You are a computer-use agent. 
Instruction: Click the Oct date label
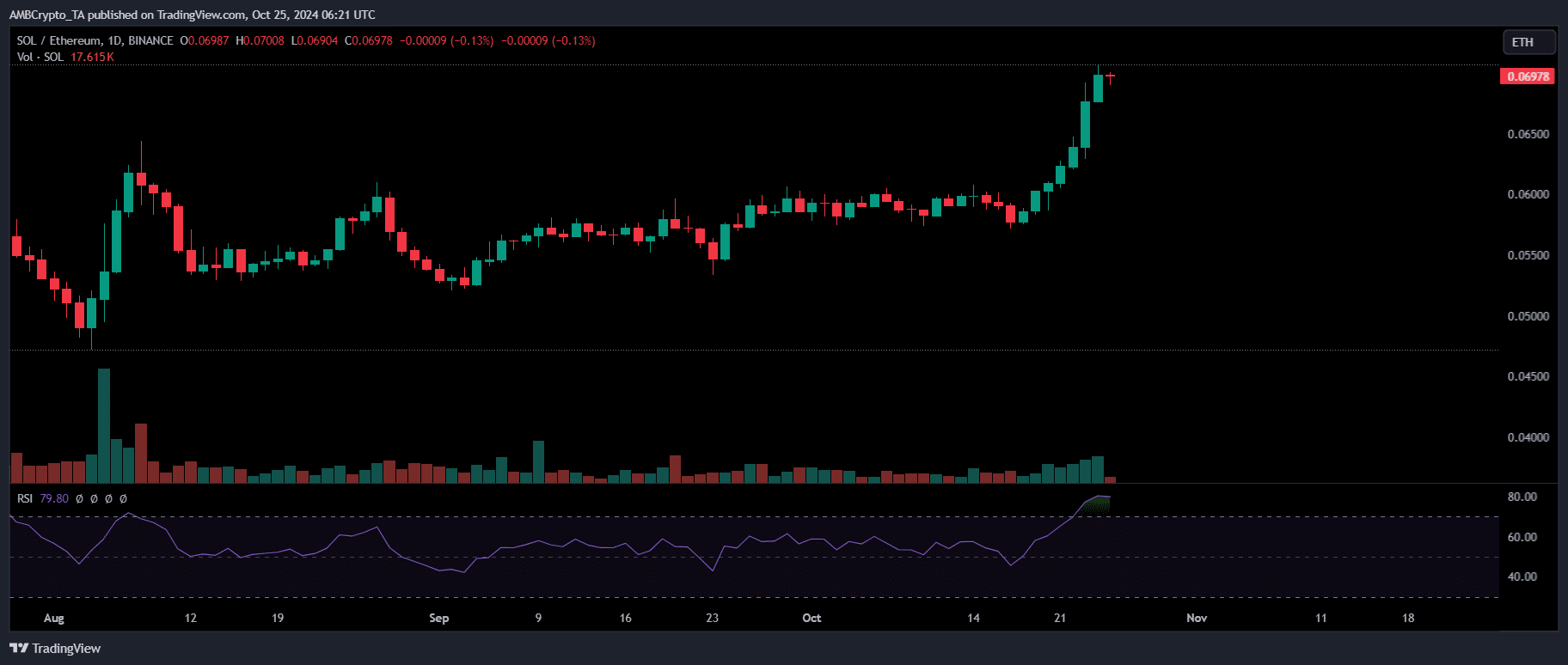click(x=812, y=618)
